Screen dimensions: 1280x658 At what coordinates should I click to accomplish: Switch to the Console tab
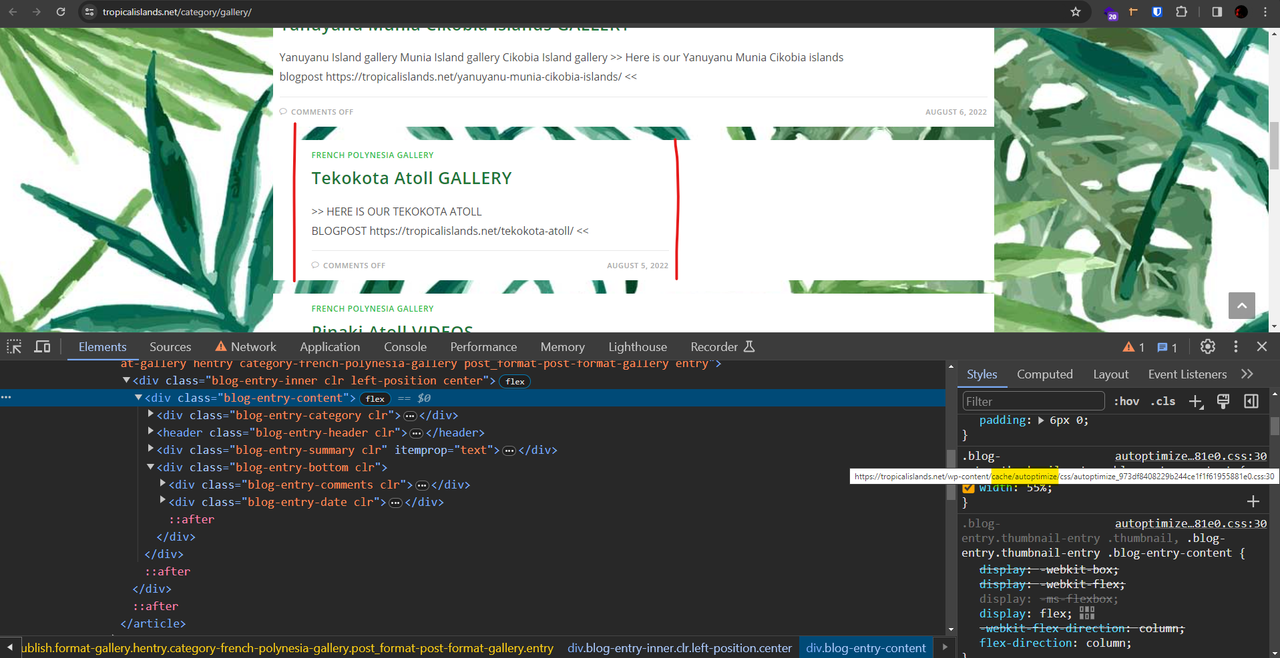click(x=405, y=347)
